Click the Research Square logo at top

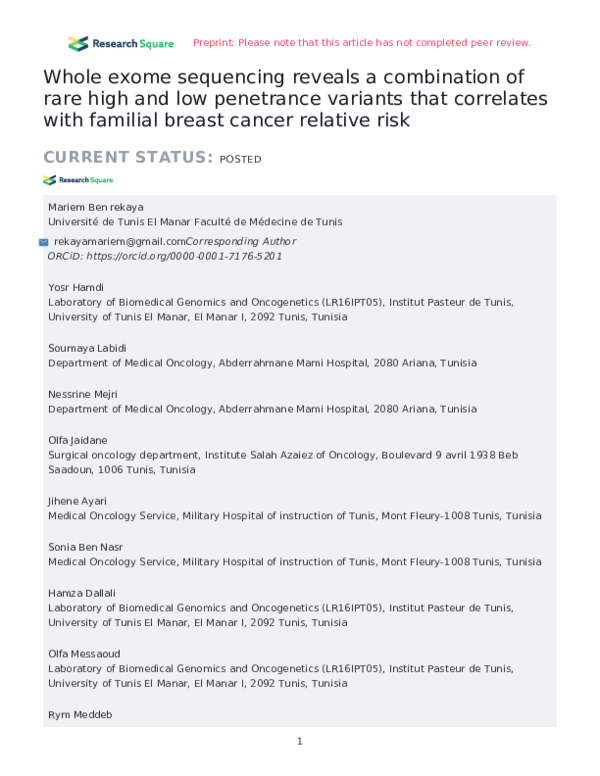pyautogui.click(x=121, y=43)
